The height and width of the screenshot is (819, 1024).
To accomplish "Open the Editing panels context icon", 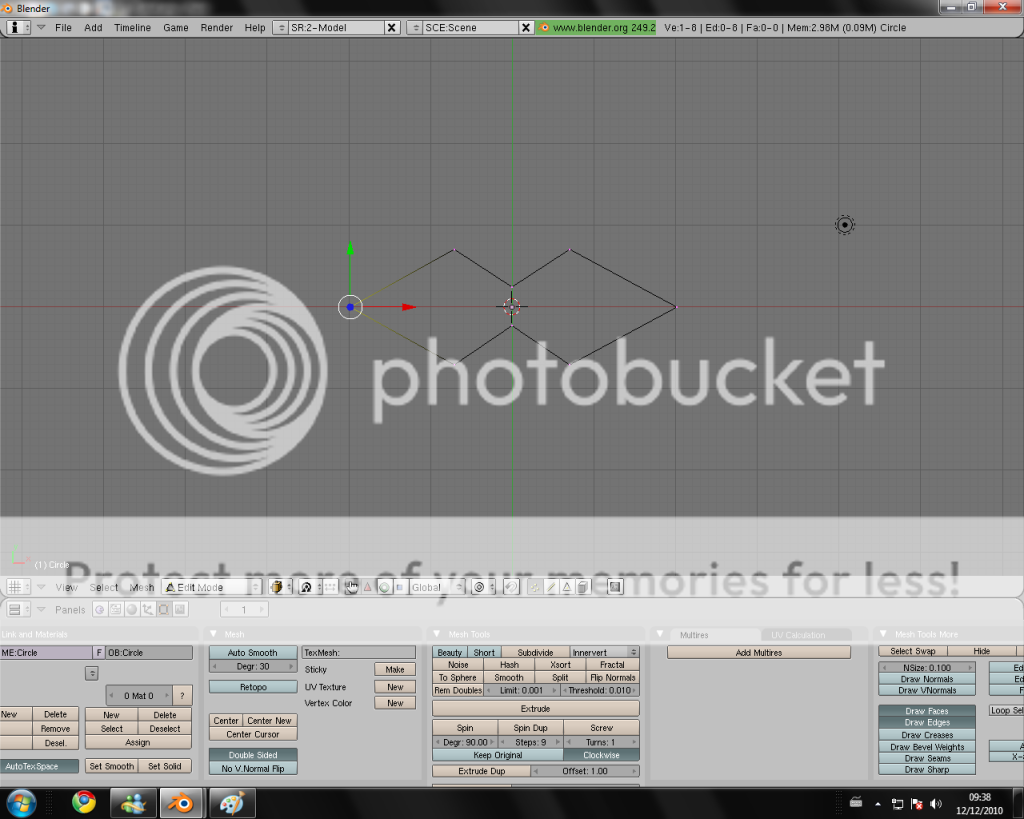I will [164, 610].
